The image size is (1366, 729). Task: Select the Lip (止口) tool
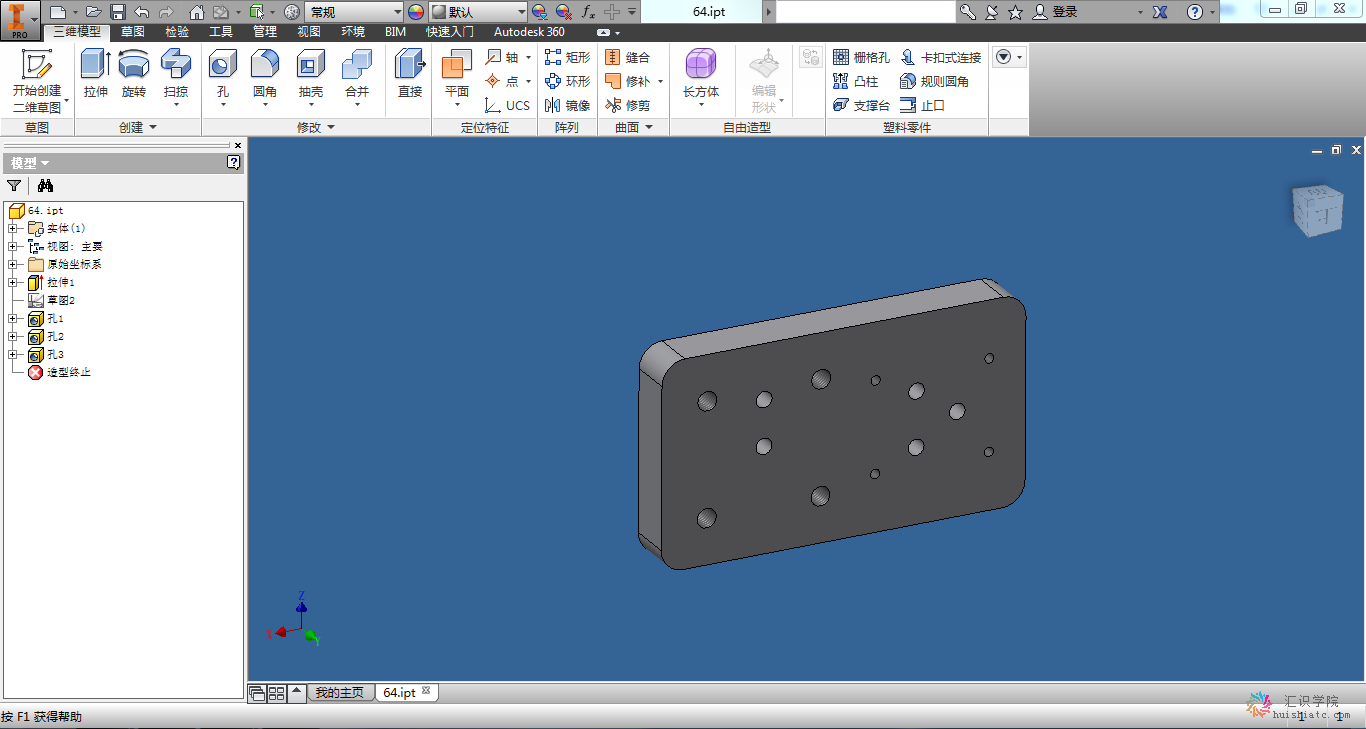pos(922,105)
